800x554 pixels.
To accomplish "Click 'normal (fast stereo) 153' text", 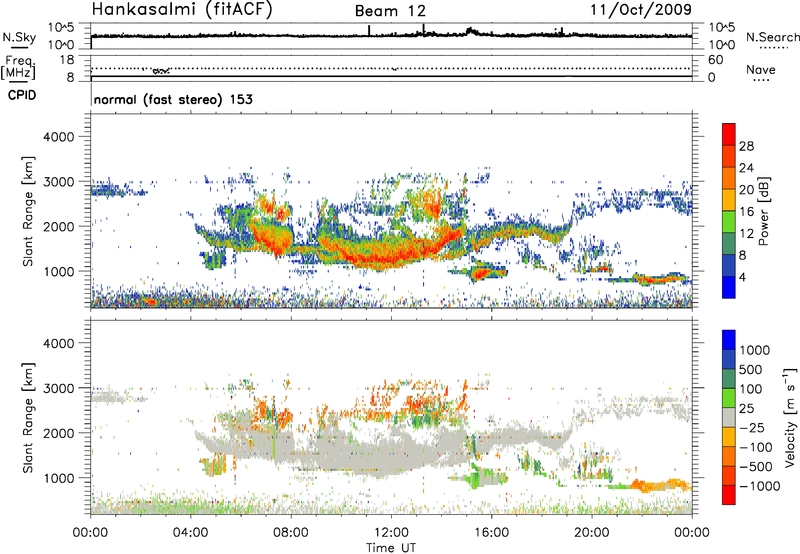I will tap(173, 99).
